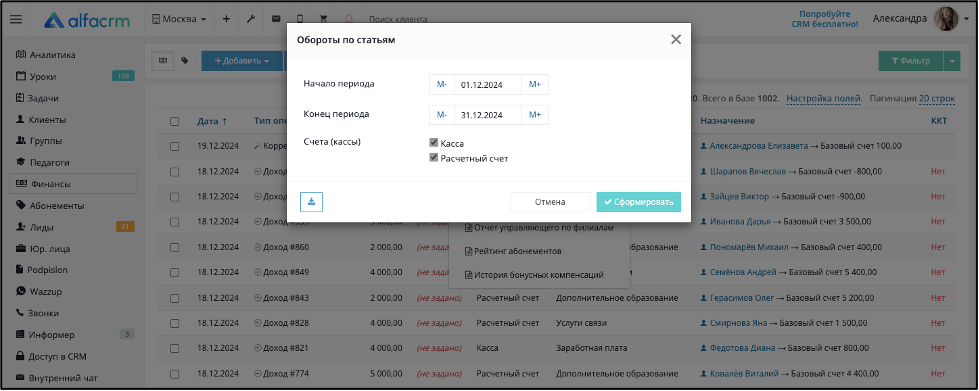Click M+ next to Начало периода

pos(535,84)
